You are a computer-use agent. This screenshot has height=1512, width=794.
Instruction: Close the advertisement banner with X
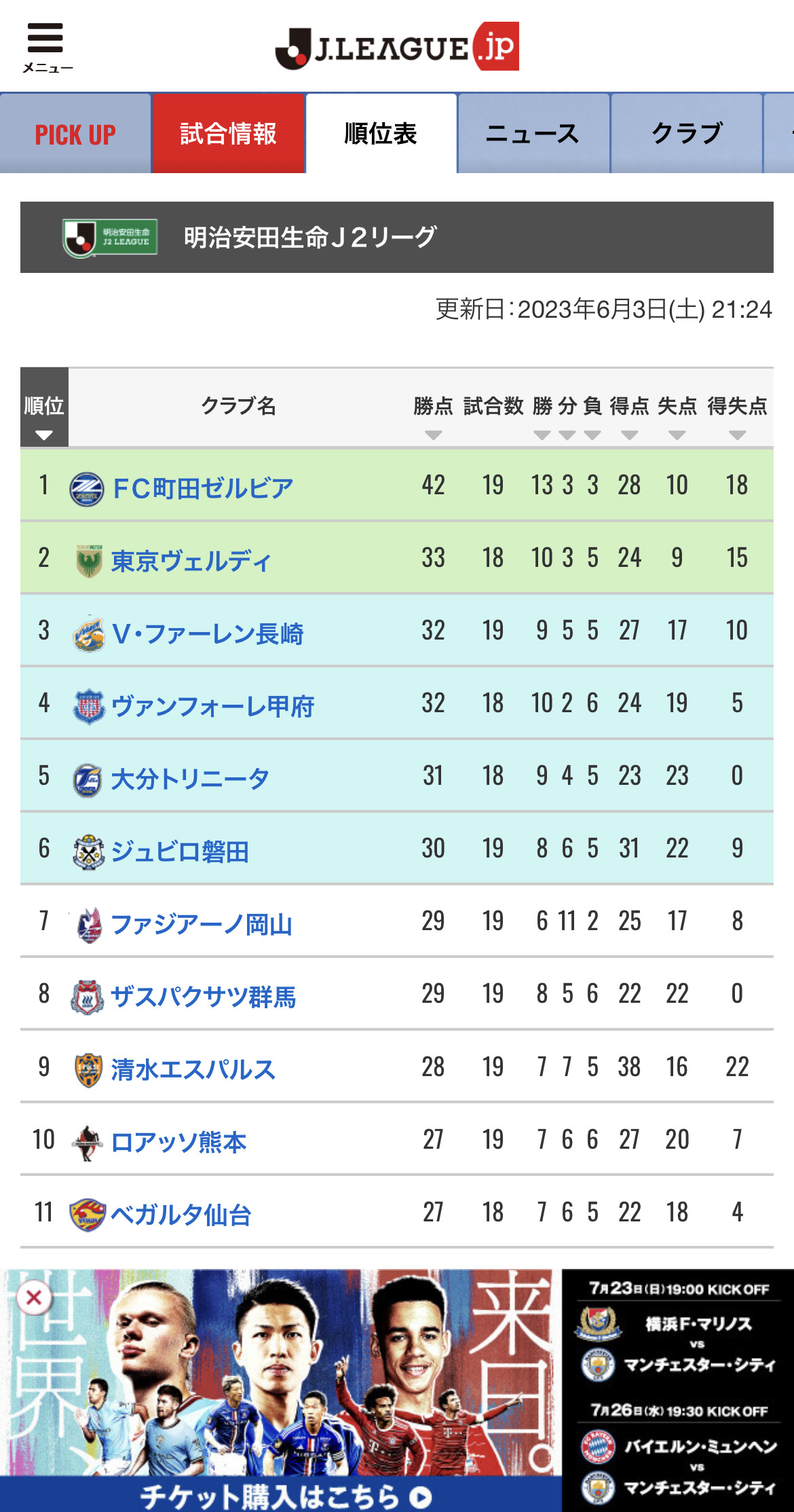(x=34, y=1297)
